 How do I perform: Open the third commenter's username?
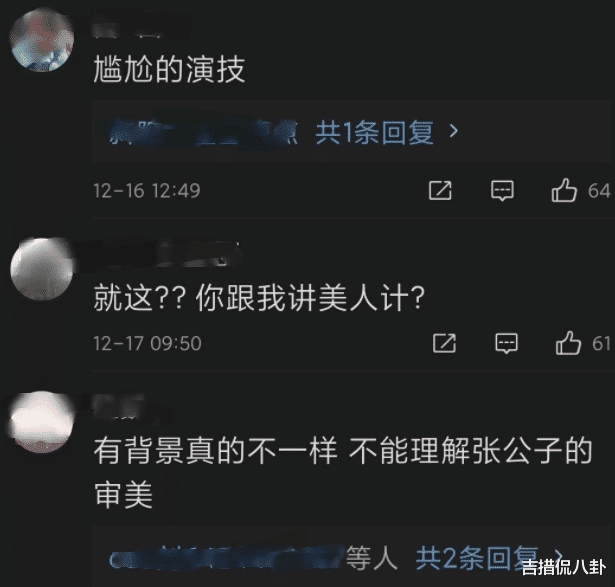[x=120, y=406]
